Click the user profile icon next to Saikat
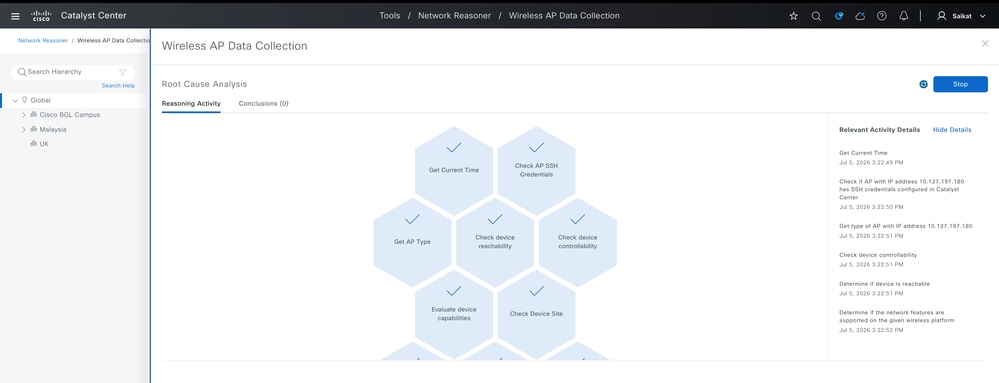Image resolution: width=999 pixels, height=383 pixels. coord(942,16)
